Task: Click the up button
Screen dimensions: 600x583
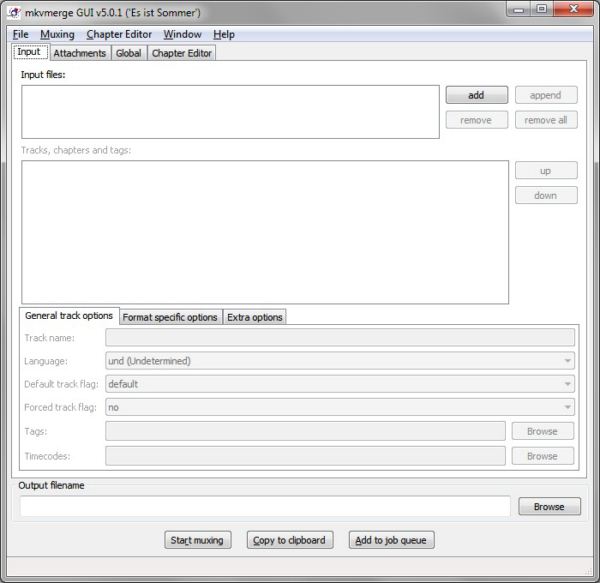Action: click(x=546, y=171)
